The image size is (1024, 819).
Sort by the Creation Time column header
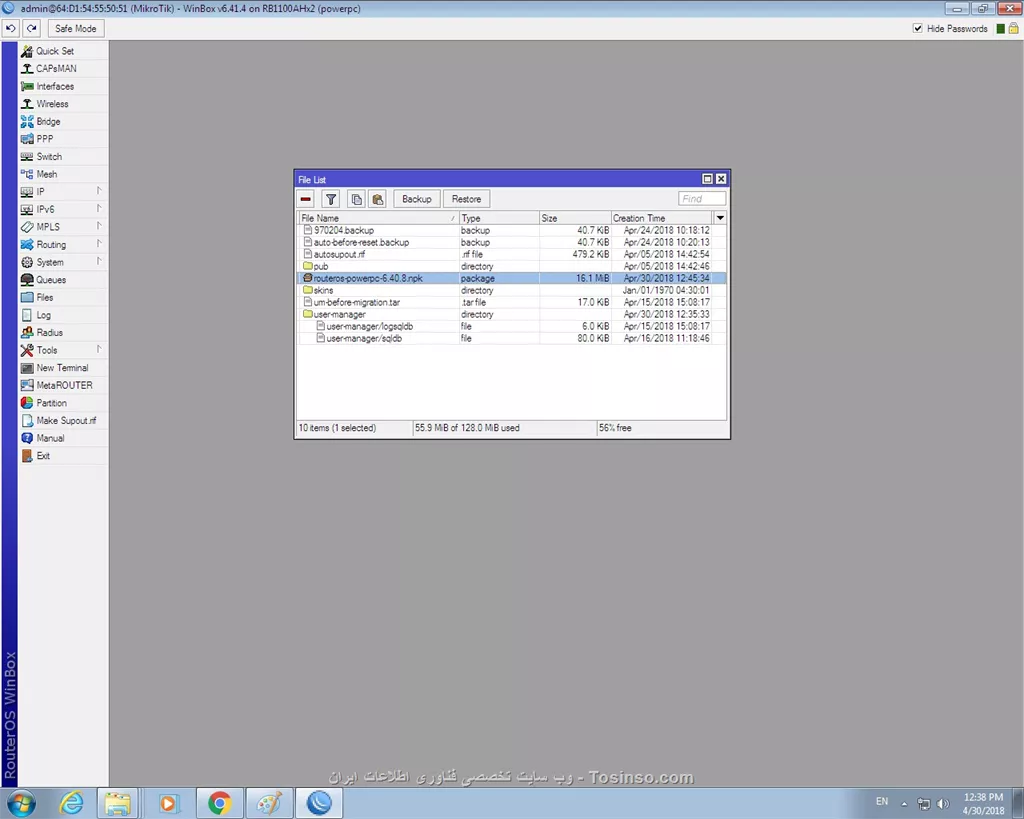(662, 218)
